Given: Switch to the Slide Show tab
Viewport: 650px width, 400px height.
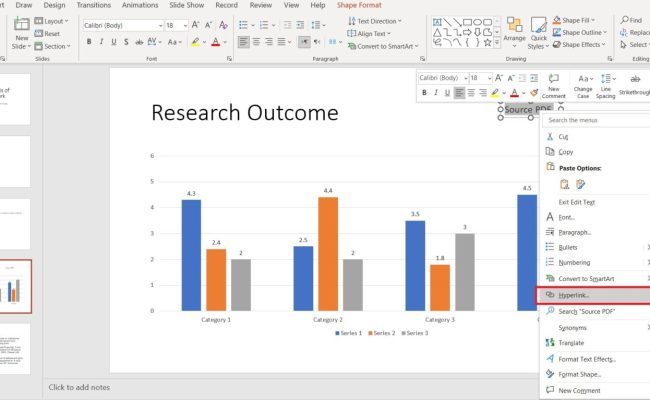Looking at the screenshot, I should click(187, 5).
